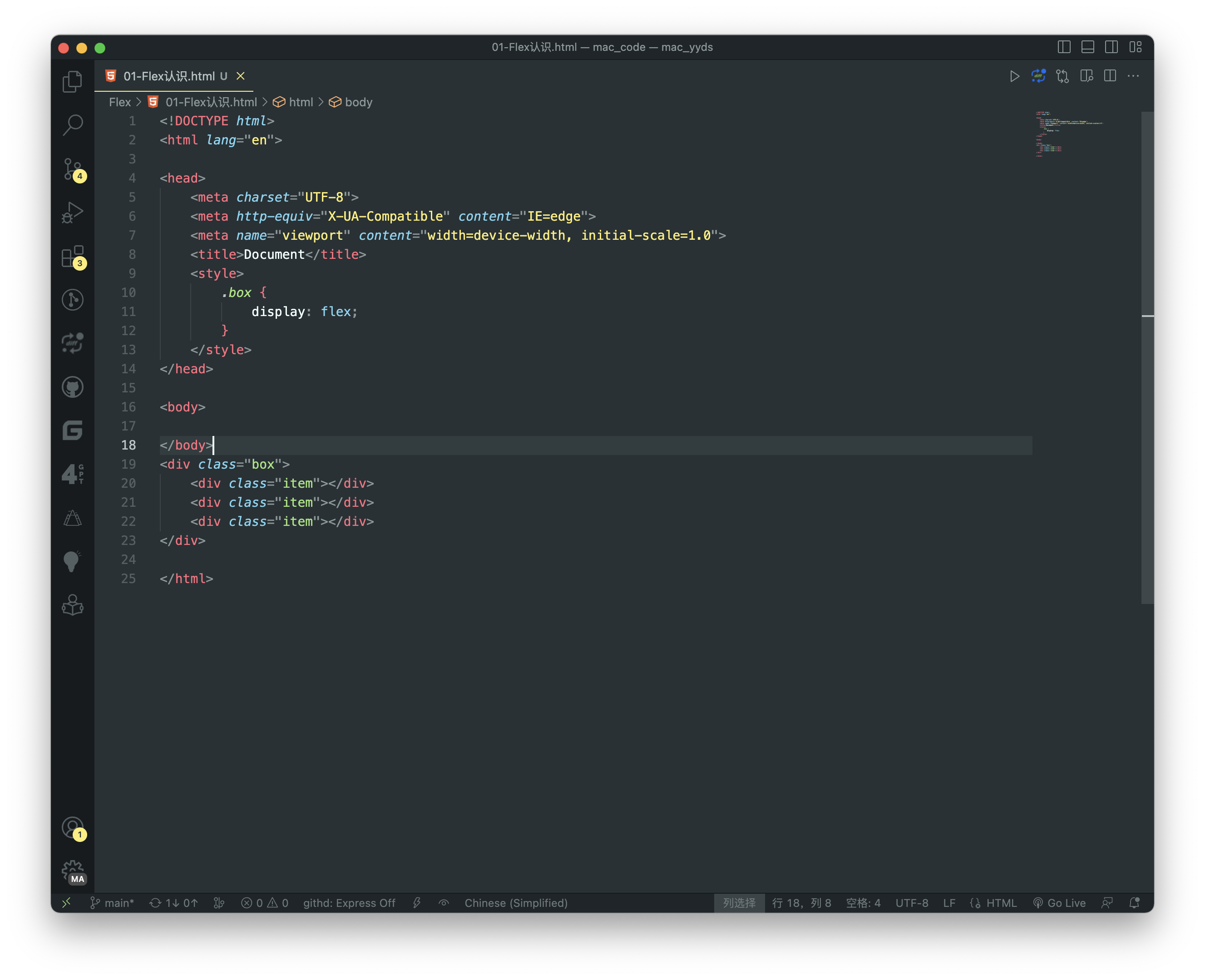Click on <div class="box"> line

point(225,464)
